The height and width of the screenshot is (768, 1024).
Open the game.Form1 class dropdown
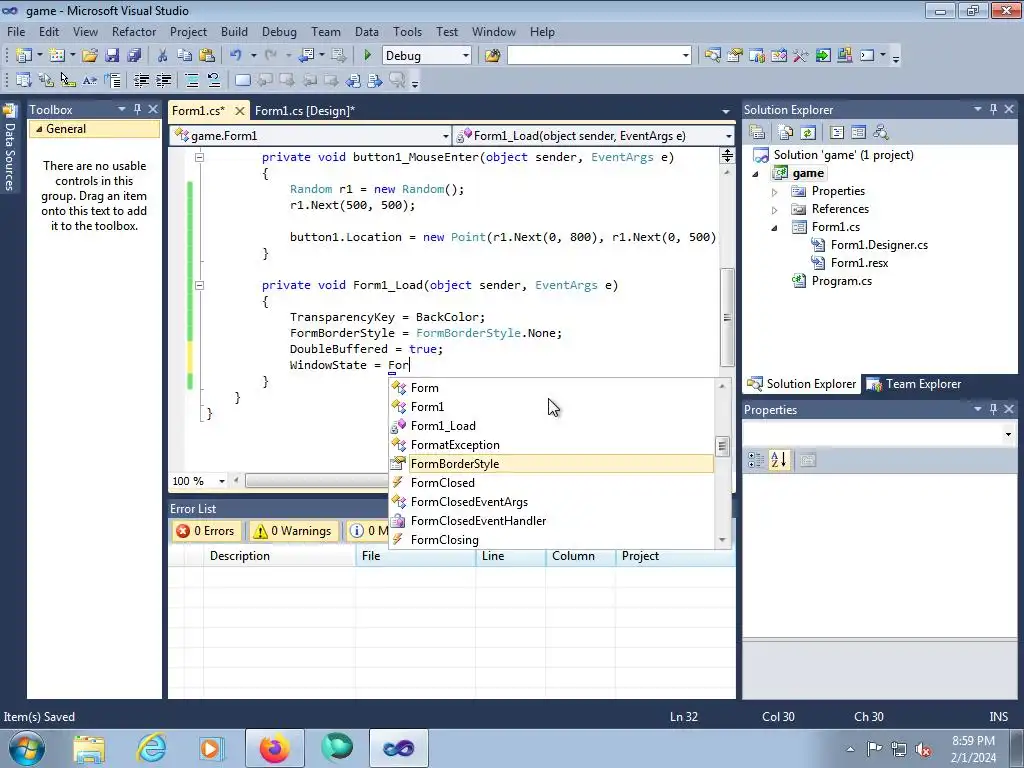[x=445, y=136]
